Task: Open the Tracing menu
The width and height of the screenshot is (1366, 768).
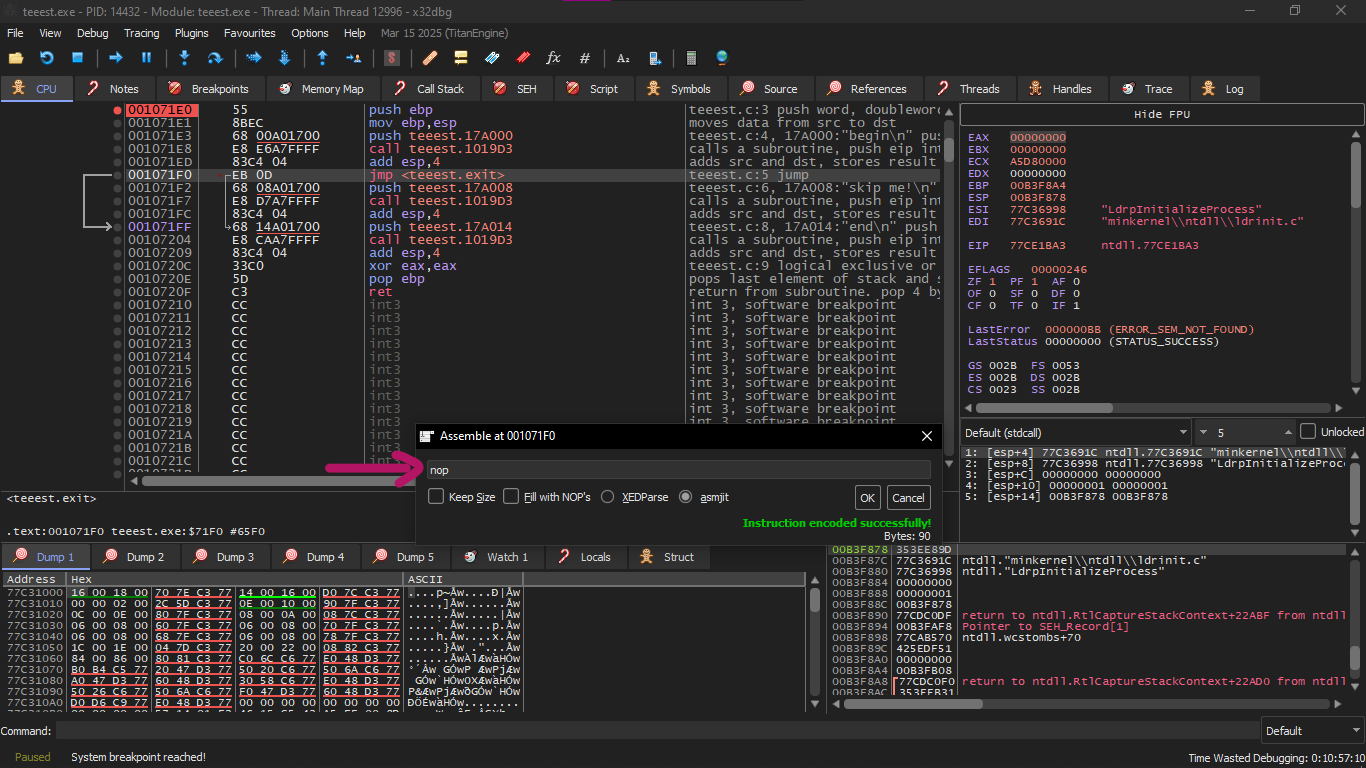Action: click(141, 33)
